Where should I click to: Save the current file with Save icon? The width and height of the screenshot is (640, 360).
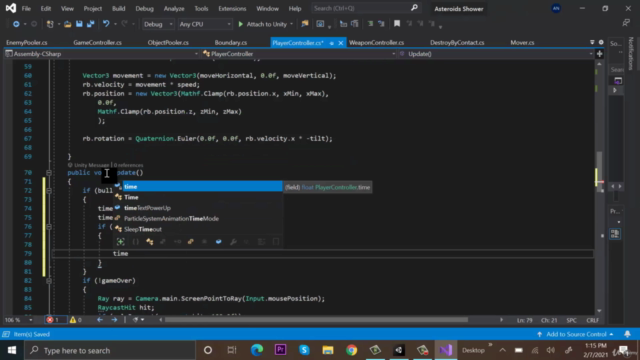click(x=79, y=24)
